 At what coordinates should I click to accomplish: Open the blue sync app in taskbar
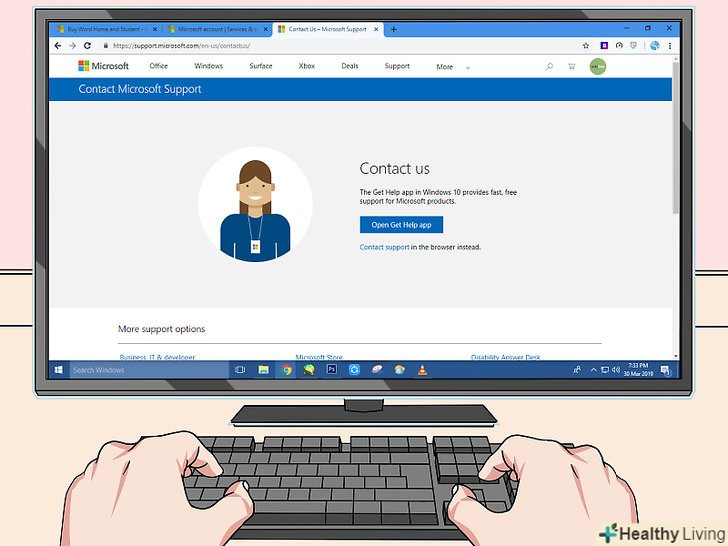pyautogui.click(x=354, y=370)
